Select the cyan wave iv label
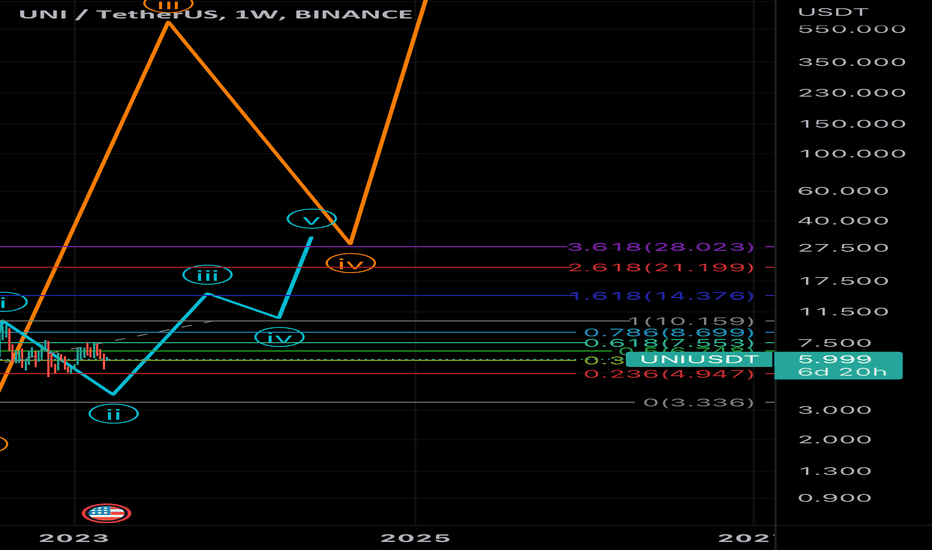The width and height of the screenshot is (932, 550). (279, 338)
